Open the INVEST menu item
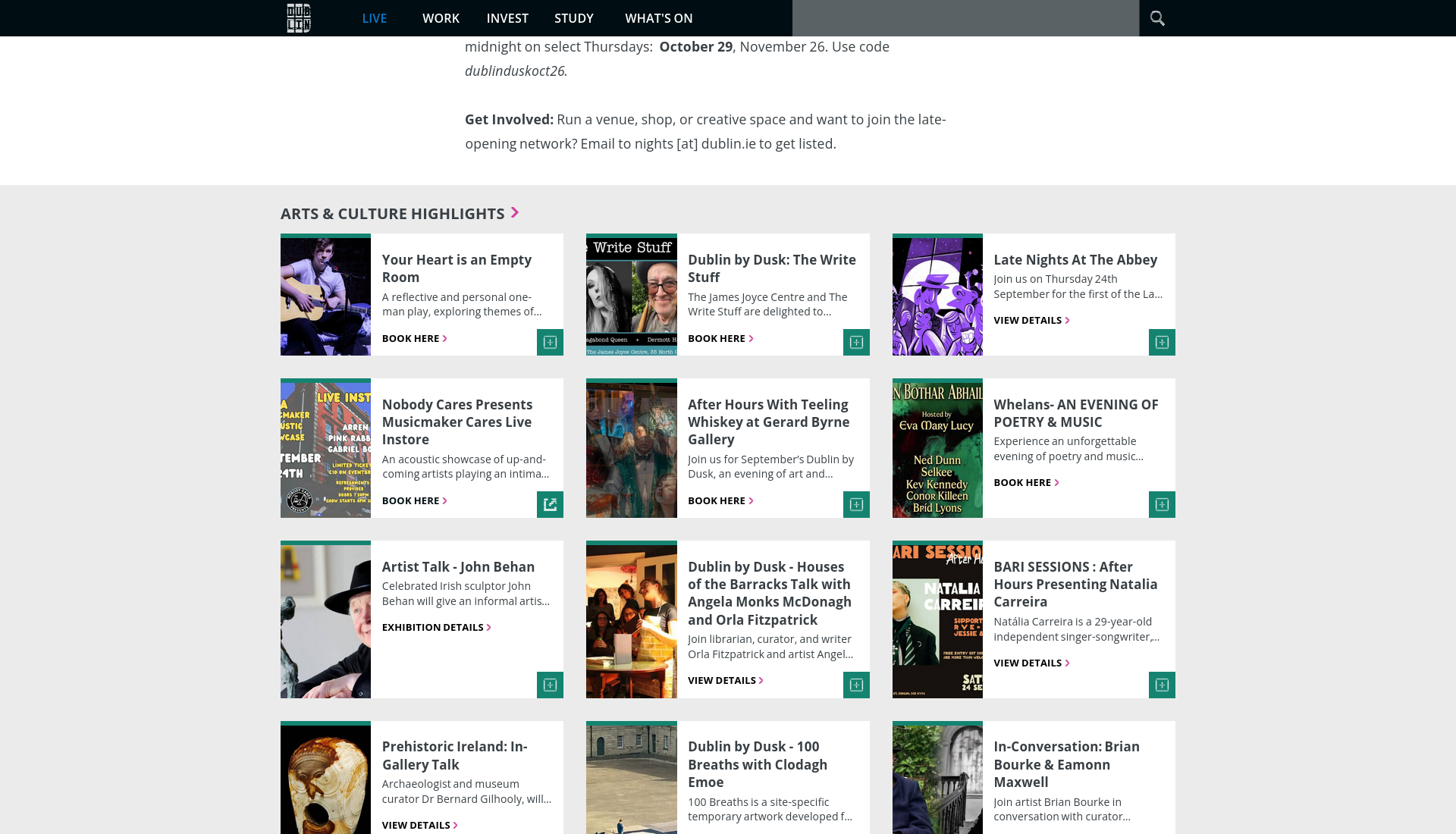This screenshot has width=1456, height=834. [507, 18]
